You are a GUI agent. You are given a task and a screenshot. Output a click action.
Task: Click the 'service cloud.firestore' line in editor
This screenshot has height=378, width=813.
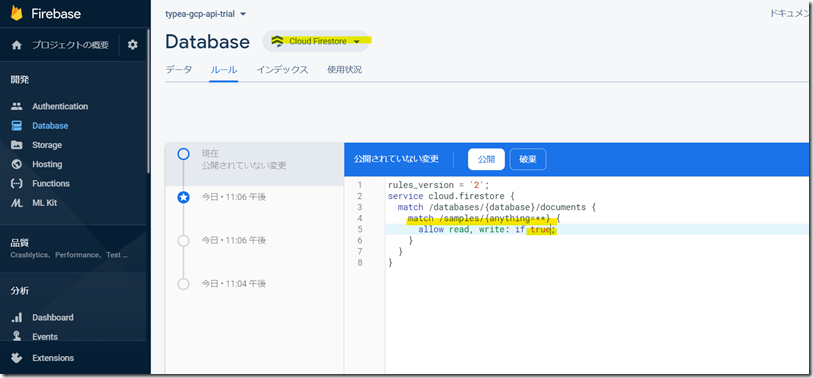[451, 196]
